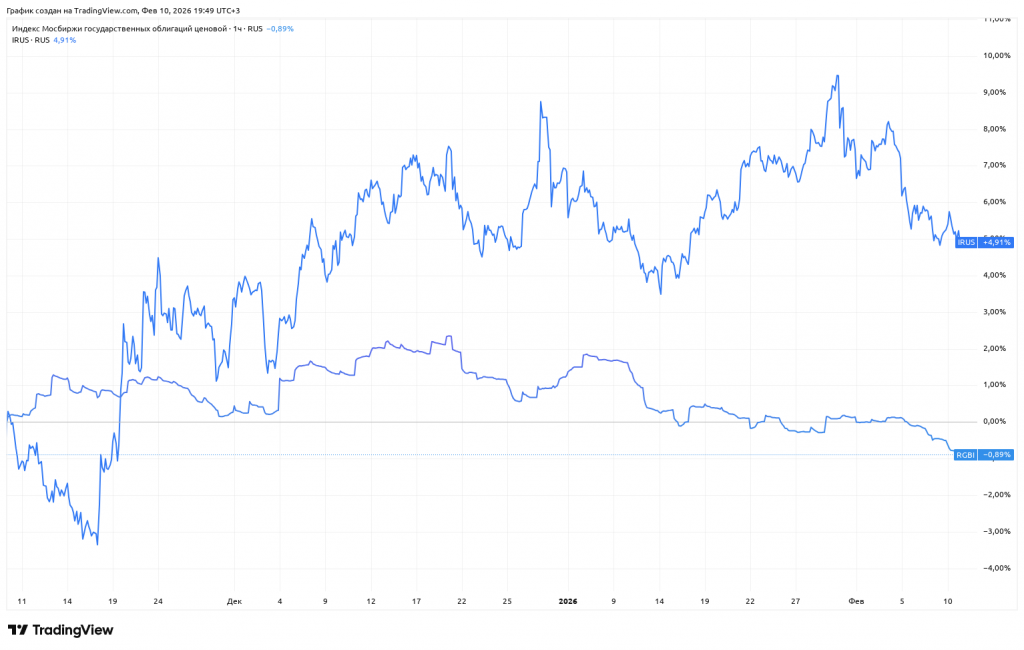Click the 0,00% price axis label
The image size is (1024, 650).
[997, 422]
